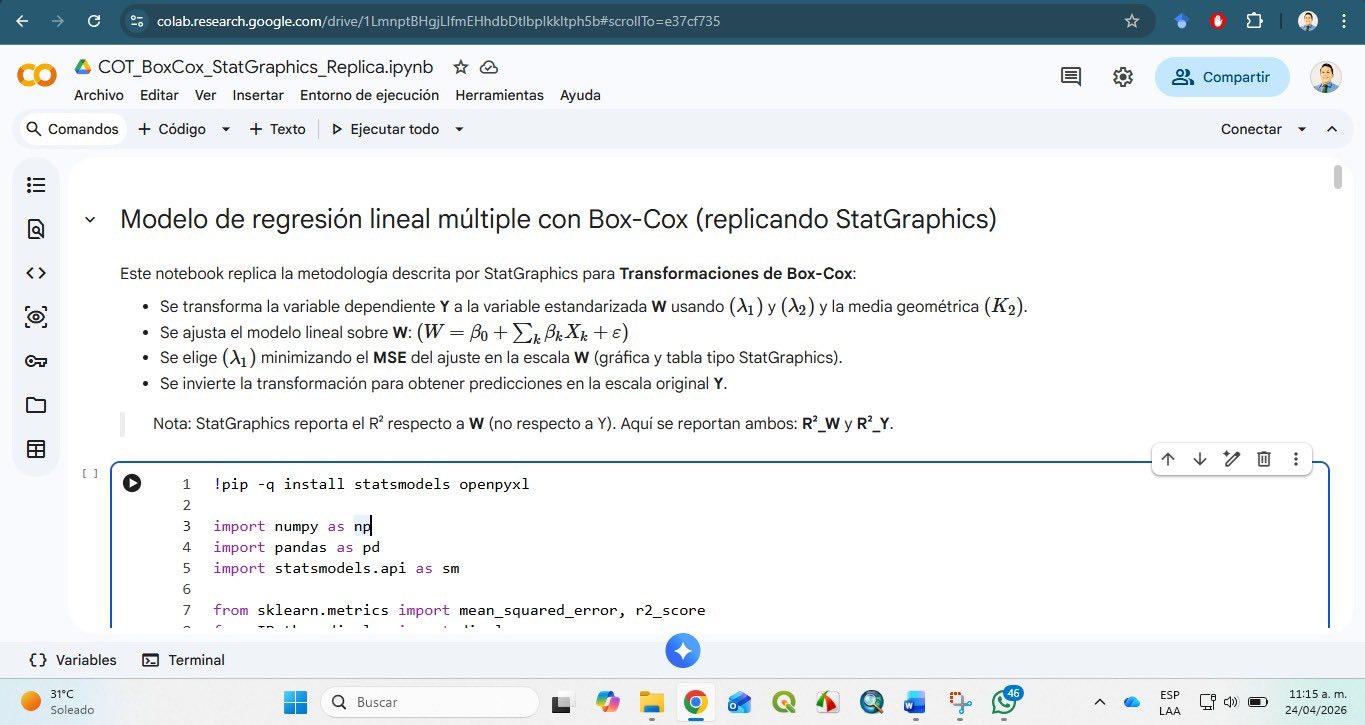
Task: Star the notebook title
Action: click(460, 67)
